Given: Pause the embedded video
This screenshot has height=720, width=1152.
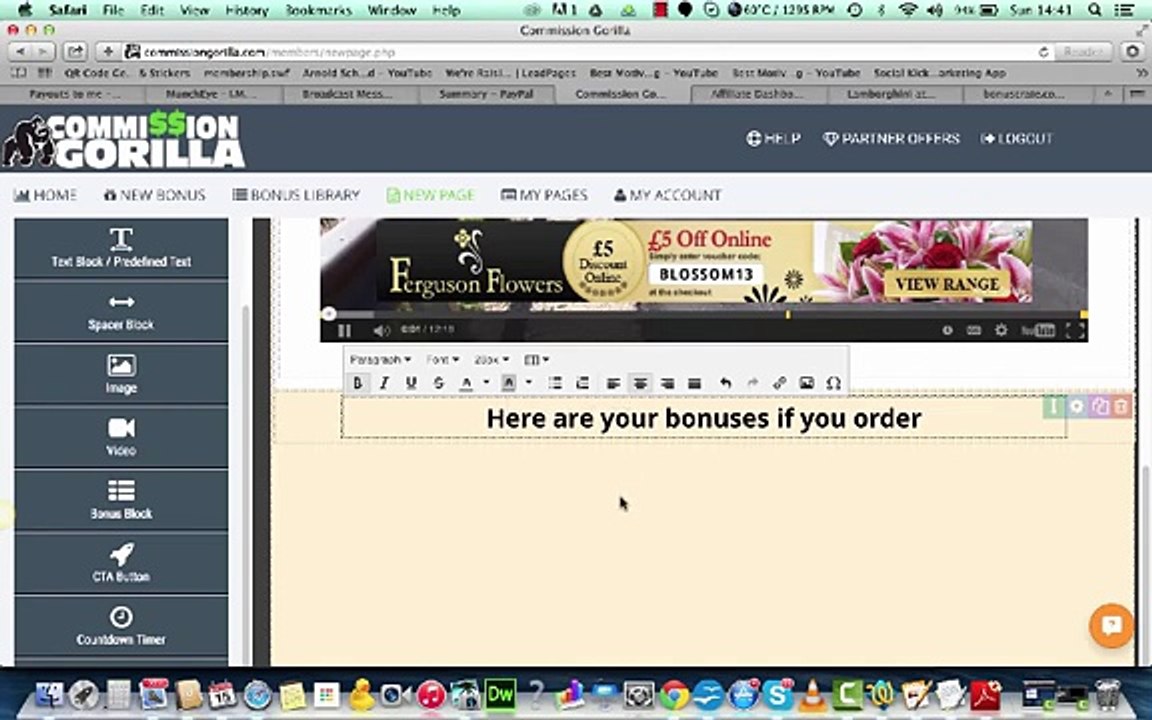Looking at the screenshot, I should coord(344,331).
